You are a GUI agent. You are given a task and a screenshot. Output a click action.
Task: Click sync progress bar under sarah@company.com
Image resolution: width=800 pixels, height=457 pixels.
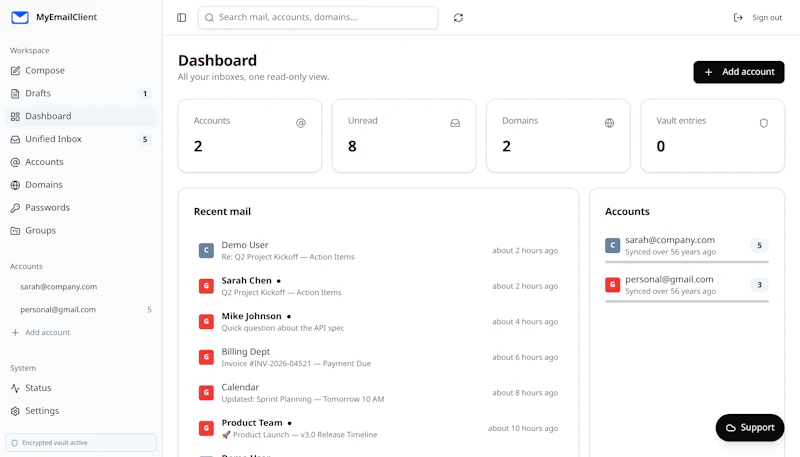pyautogui.click(x=687, y=262)
